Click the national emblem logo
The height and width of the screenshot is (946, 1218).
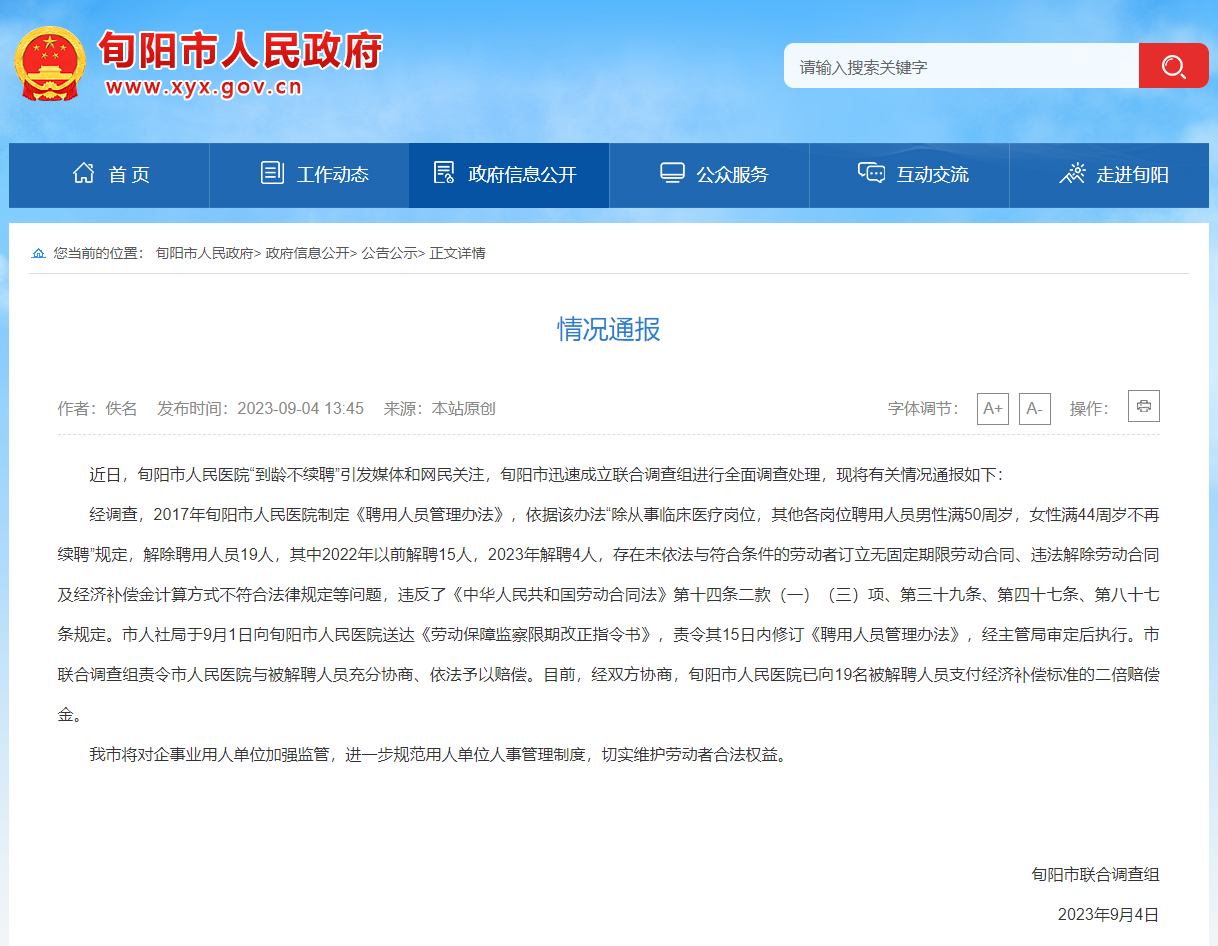50,62
